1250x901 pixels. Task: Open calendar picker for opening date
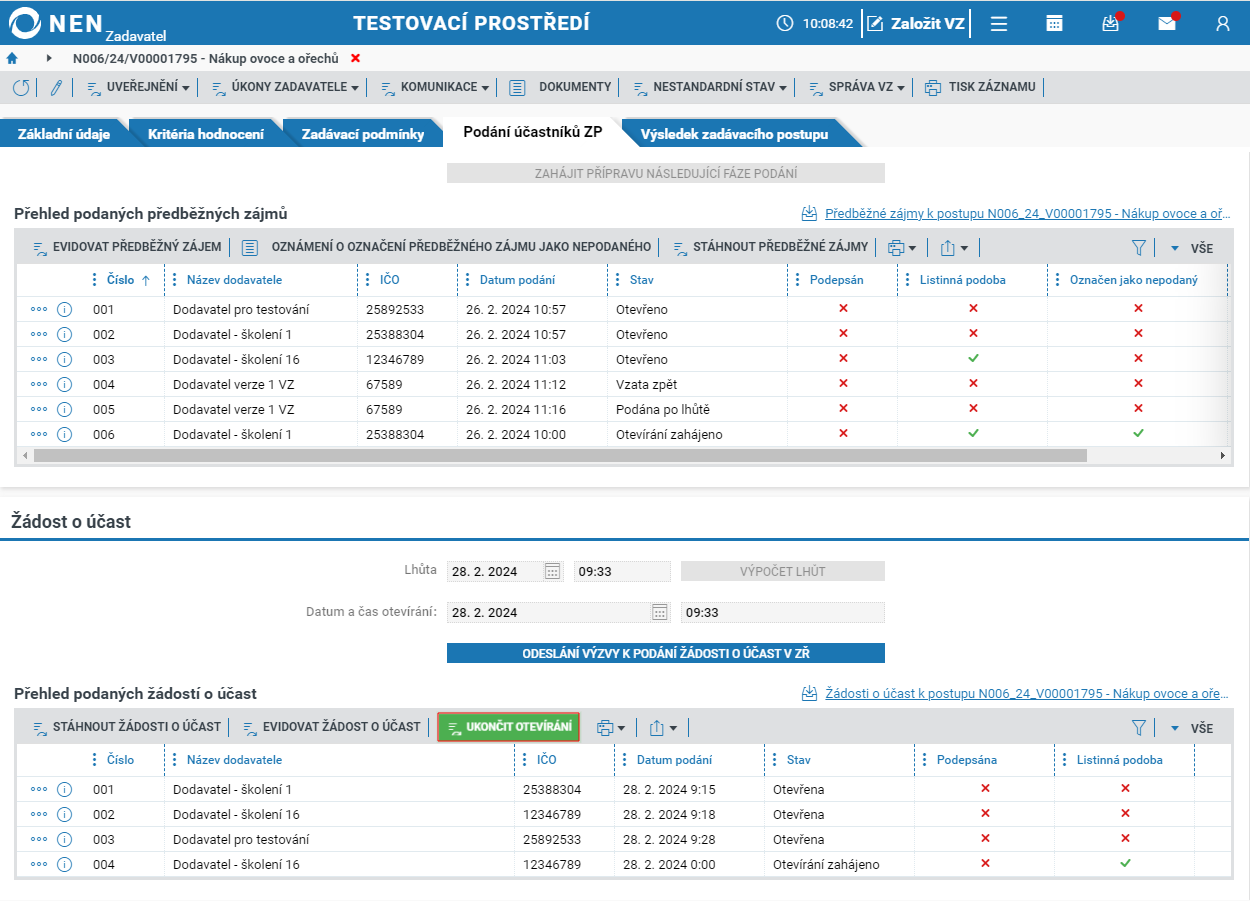pos(660,612)
